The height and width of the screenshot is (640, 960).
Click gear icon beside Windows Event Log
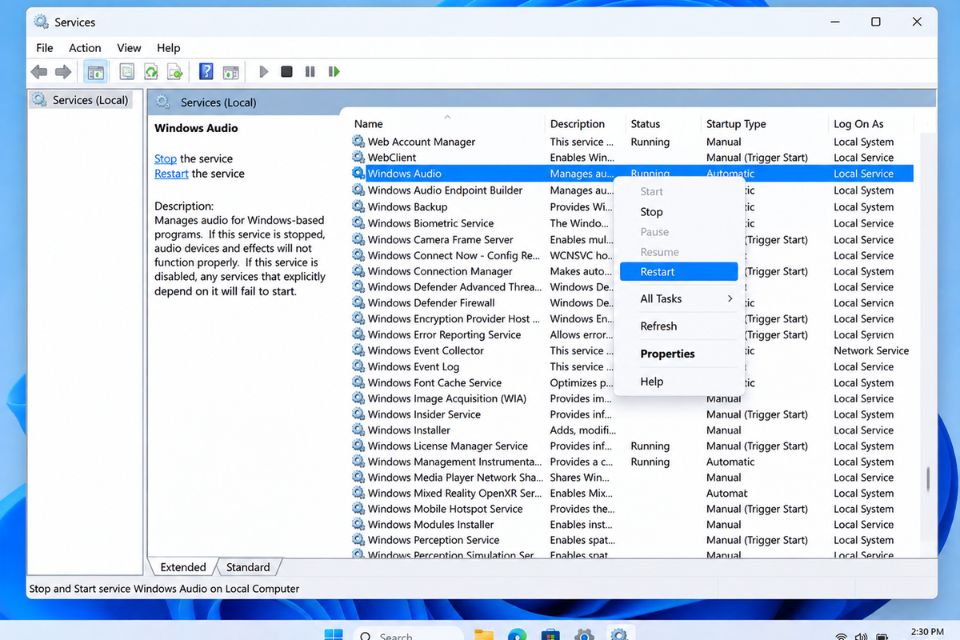(358, 366)
